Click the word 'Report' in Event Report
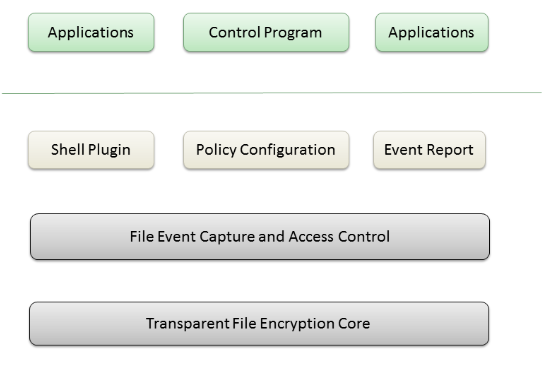 (450, 150)
